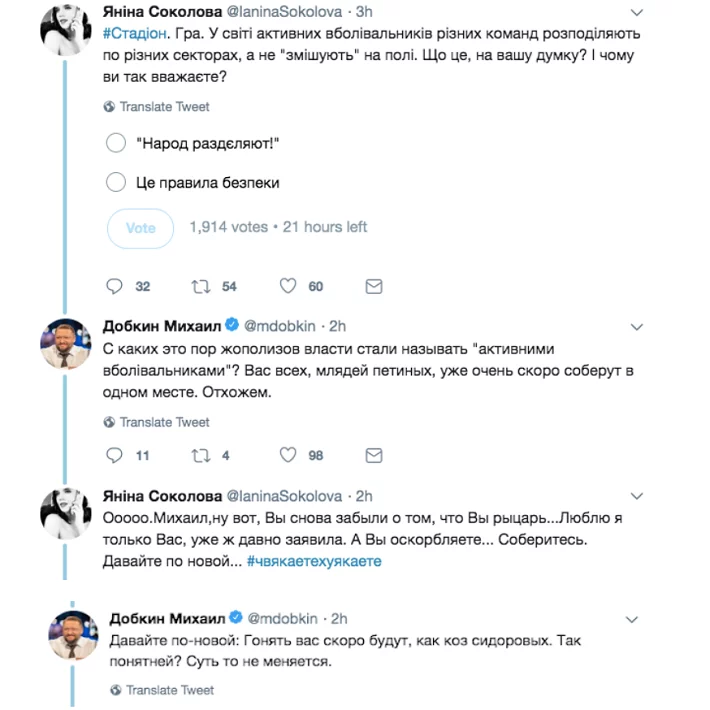The image size is (710, 710).
Task: Select poll option "Це правила безпеки"
Action: click(116, 182)
